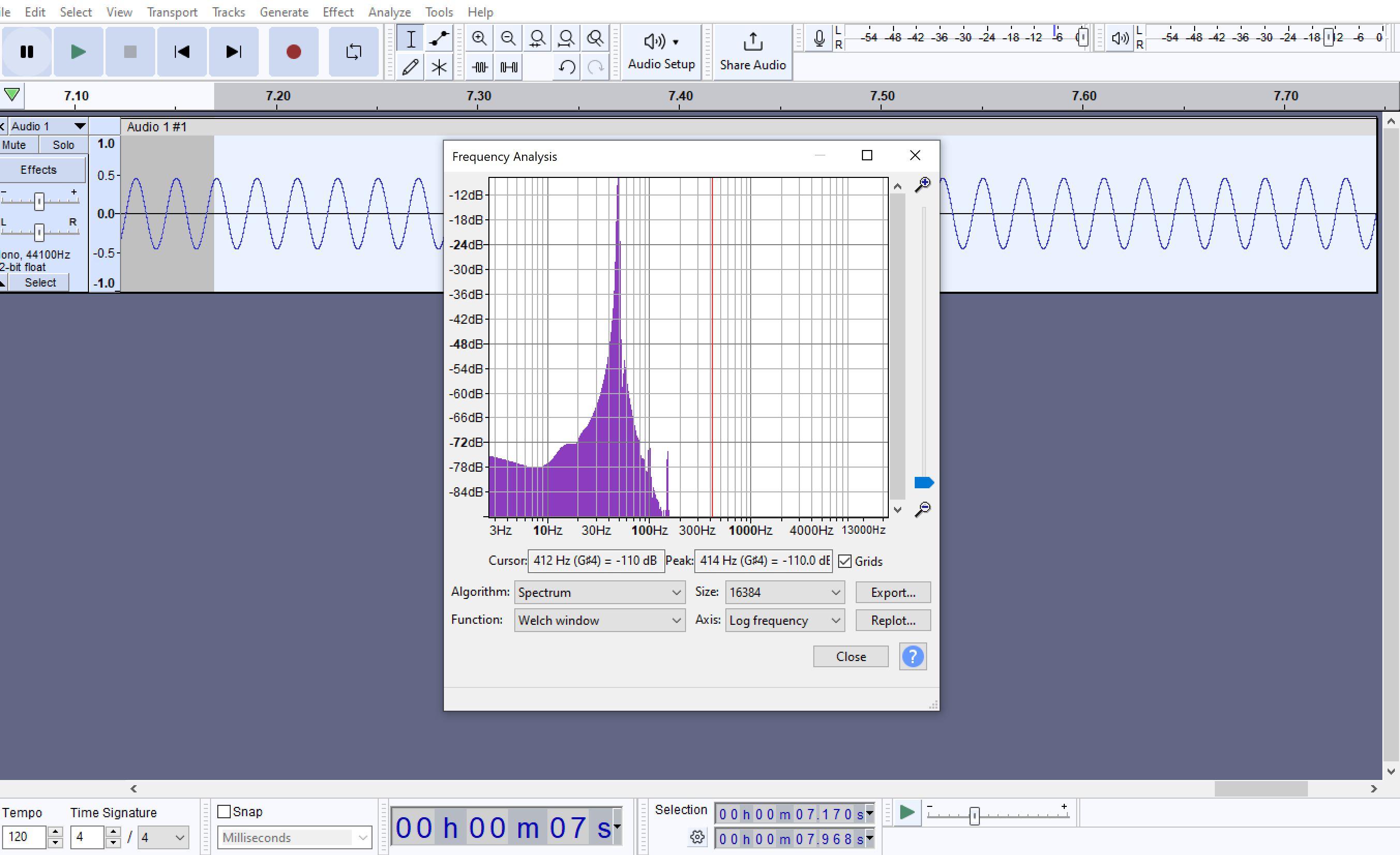Skip to project end
1400x855 pixels.
click(x=233, y=52)
